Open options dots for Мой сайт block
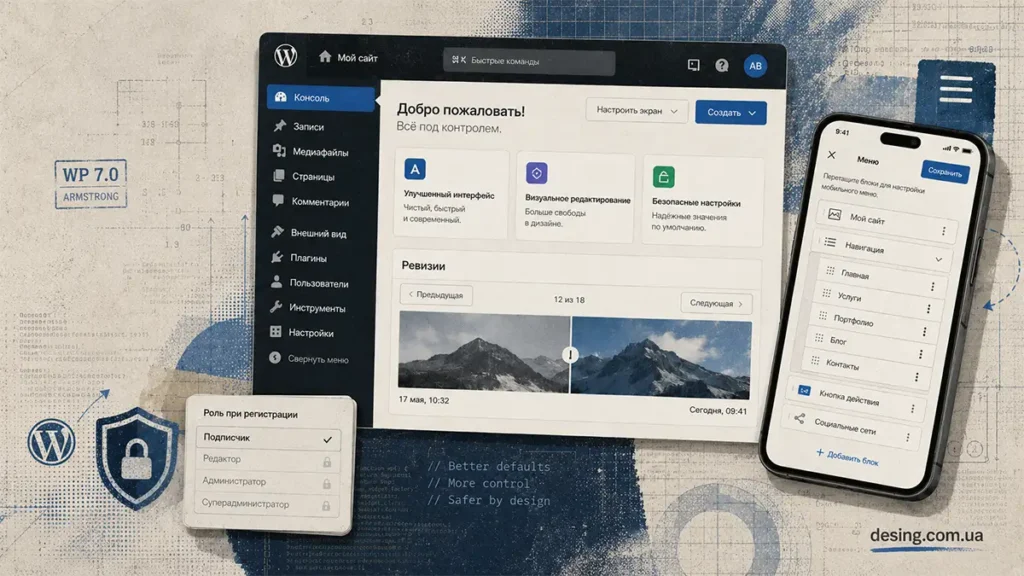 pos(944,231)
